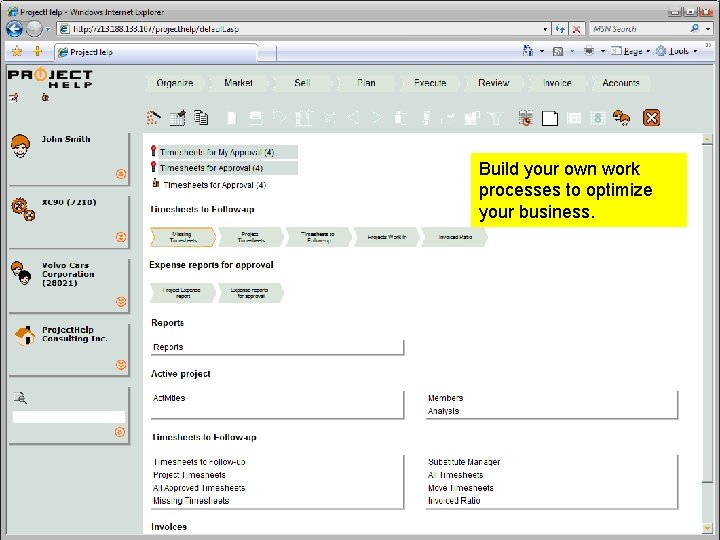Select the ProjectHelp browser tab

click(x=156, y=52)
